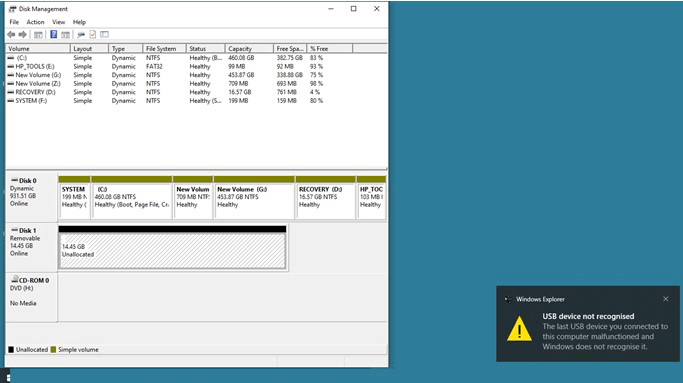Click the Back arrow toolbar icon
Image resolution: width=683 pixels, height=383 pixels.
pos(11,34)
